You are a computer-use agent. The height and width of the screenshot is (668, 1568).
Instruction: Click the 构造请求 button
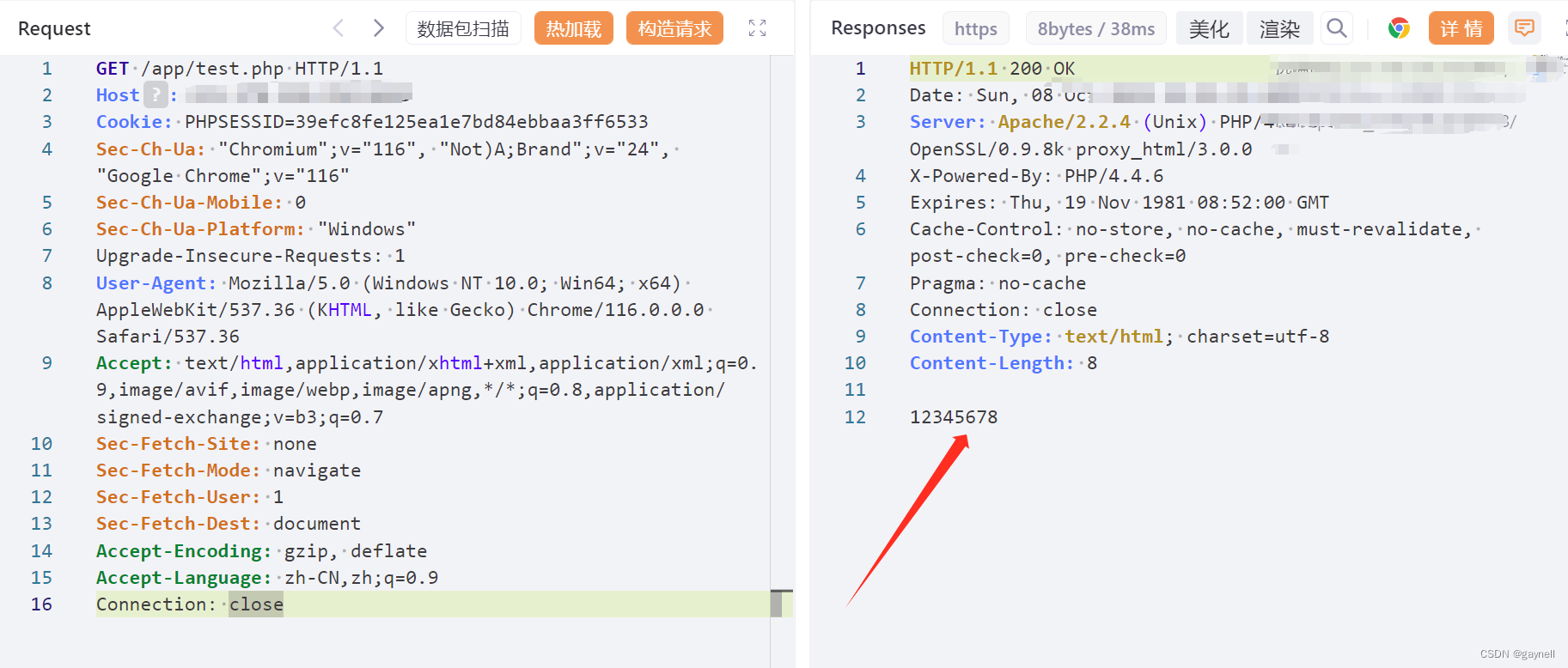coord(674,28)
